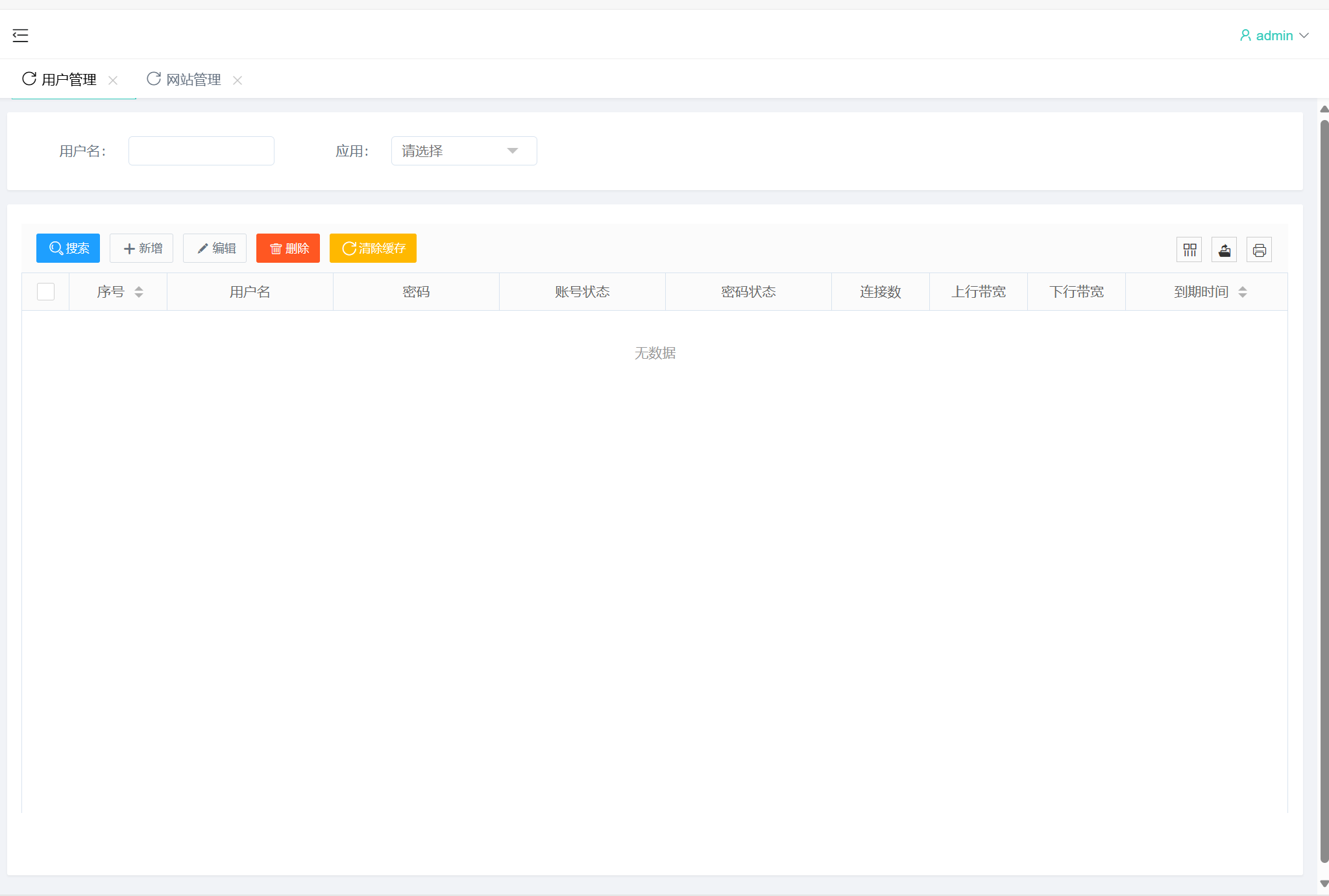Sort by the 到期时间 column arrows
The image size is (1329, 896).
1243,292
